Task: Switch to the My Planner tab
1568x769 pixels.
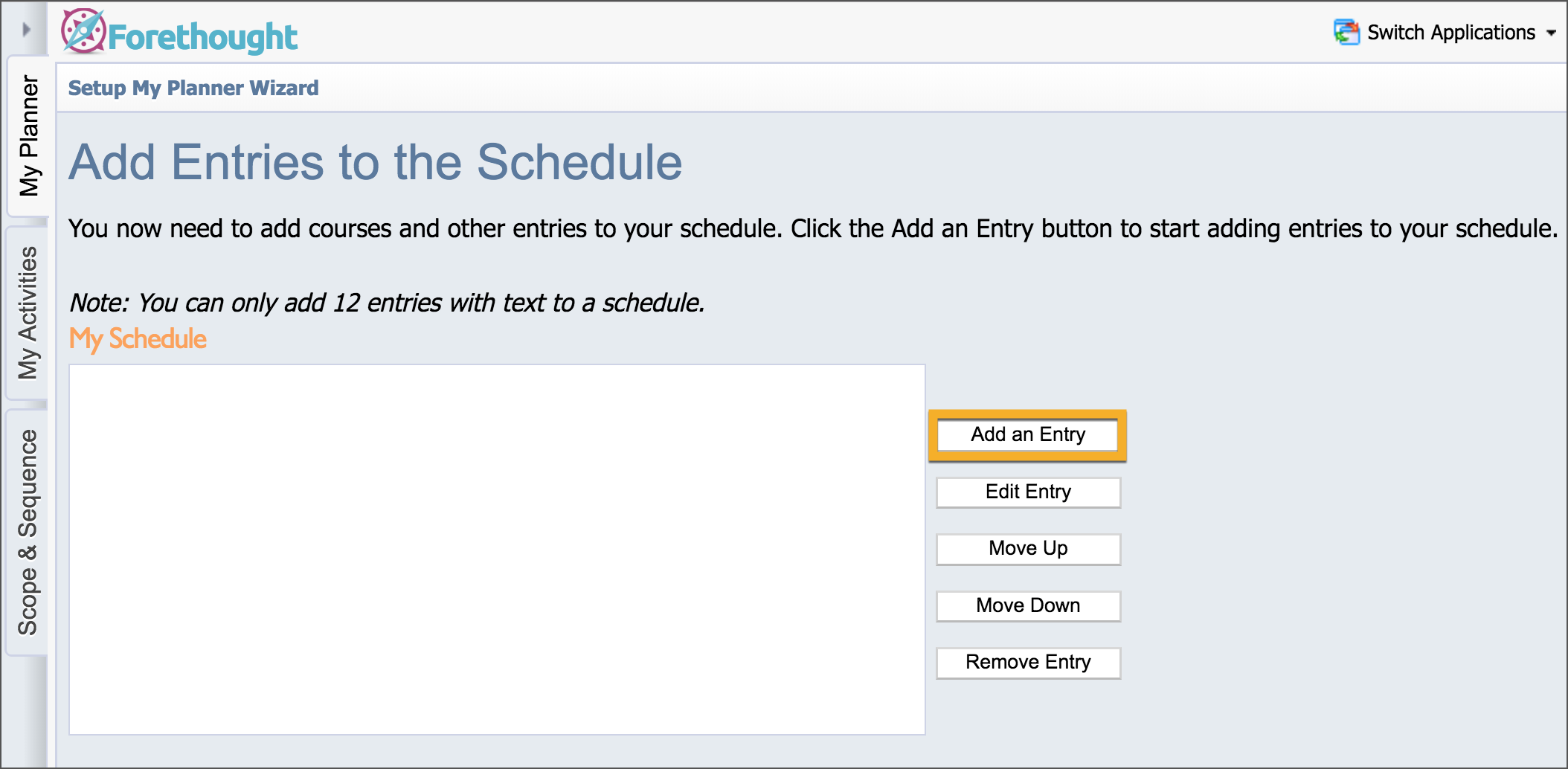Action: pyautogui.click(x=28, y=135)
